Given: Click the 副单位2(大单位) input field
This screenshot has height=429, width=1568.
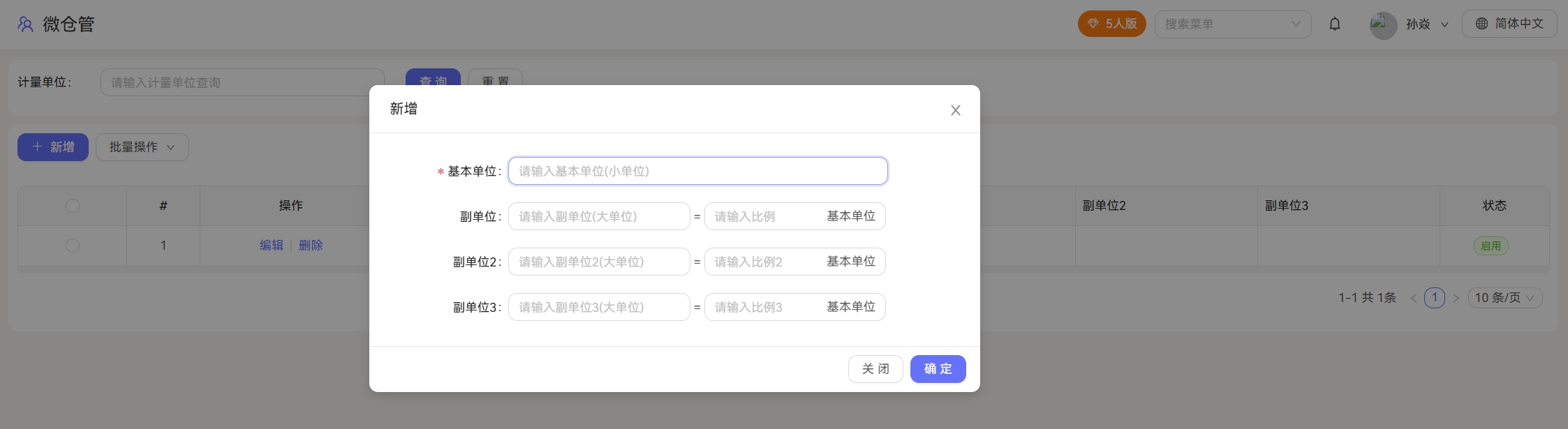Looking at the screenshot, I should (599, 262).
